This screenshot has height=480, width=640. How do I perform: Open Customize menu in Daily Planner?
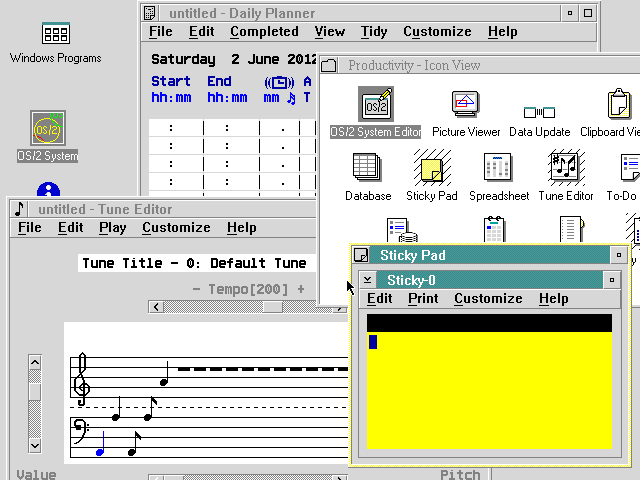pos(437,32)
